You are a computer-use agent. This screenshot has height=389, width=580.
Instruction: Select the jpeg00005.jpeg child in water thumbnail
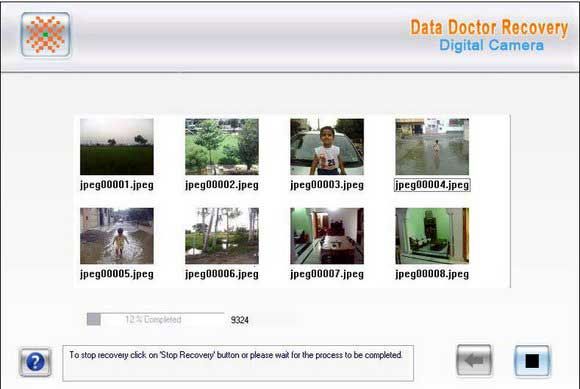[117, 236]
